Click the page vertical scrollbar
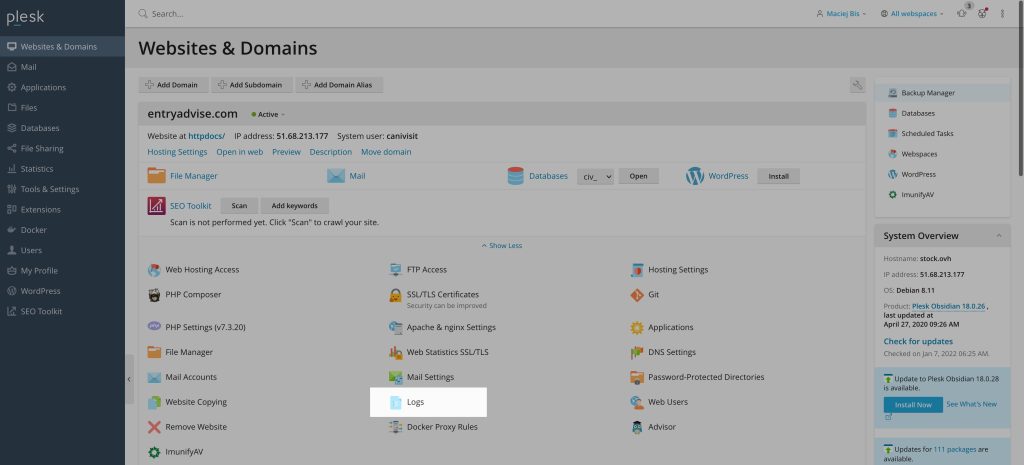This screenshot has width=1024, height=465. [x=1020, y=88]
